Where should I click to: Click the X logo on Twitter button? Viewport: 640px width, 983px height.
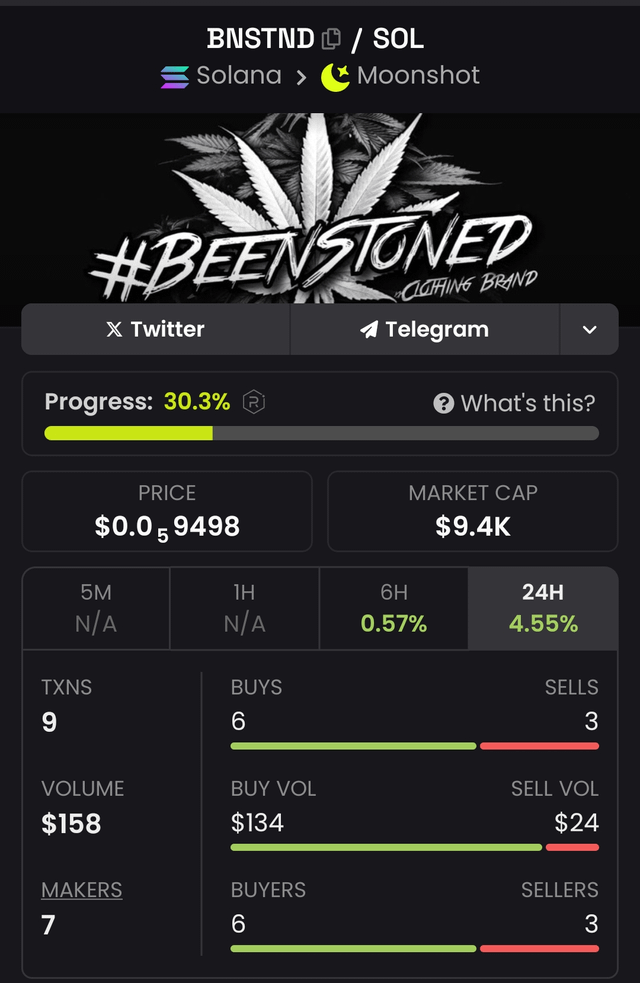click(115, 330)
